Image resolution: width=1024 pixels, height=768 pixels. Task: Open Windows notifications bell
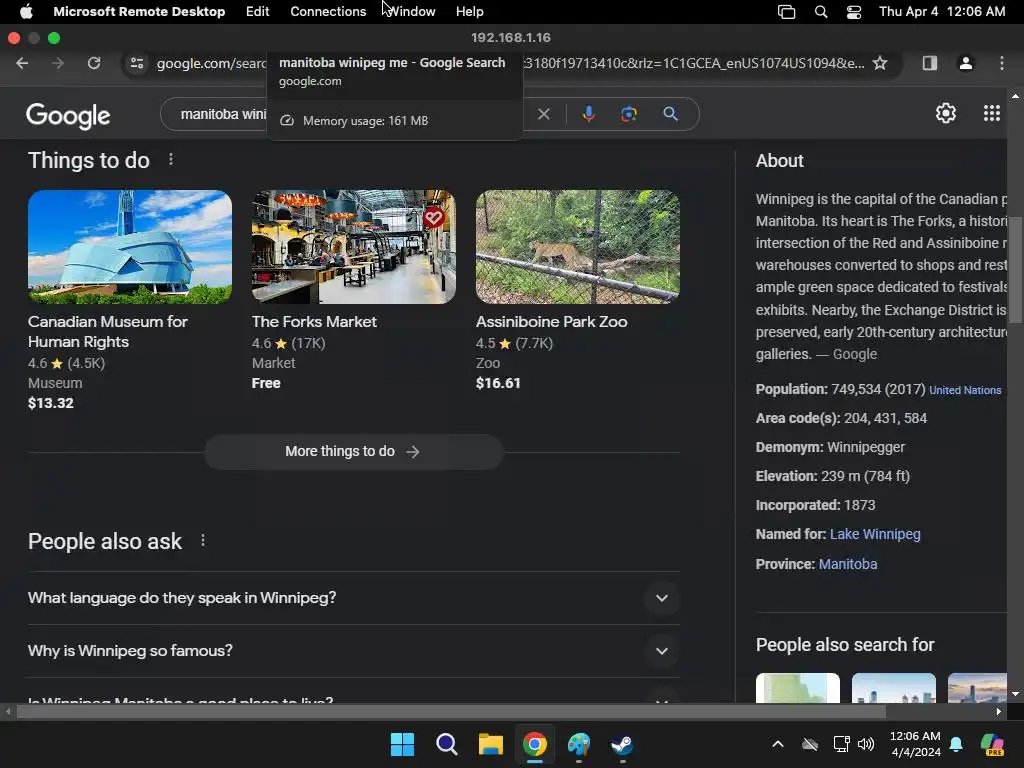click(x=956, y=744)
